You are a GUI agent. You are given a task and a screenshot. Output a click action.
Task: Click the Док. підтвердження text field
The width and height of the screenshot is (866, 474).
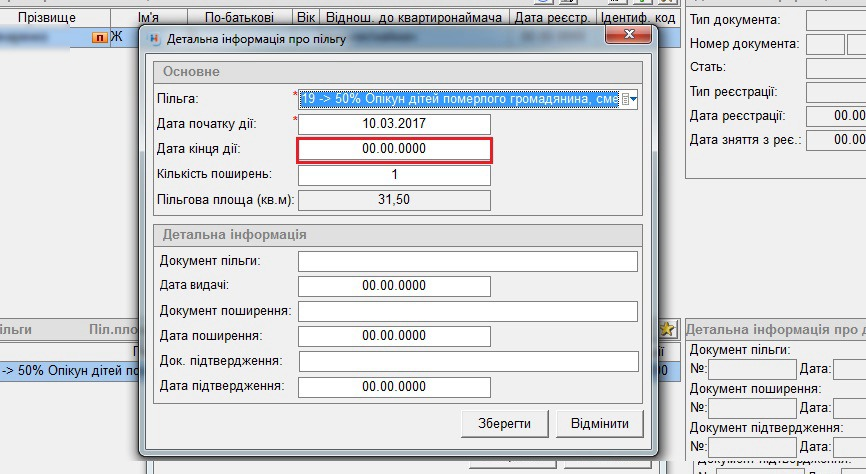point(467,361)
